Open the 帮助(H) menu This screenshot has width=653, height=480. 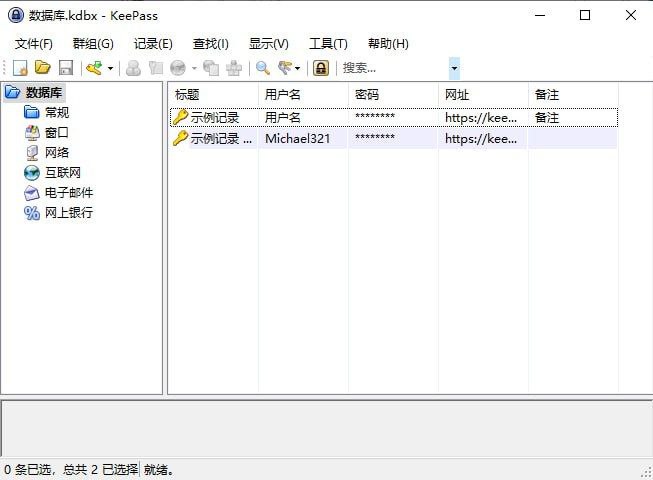(x=388, y=43)
